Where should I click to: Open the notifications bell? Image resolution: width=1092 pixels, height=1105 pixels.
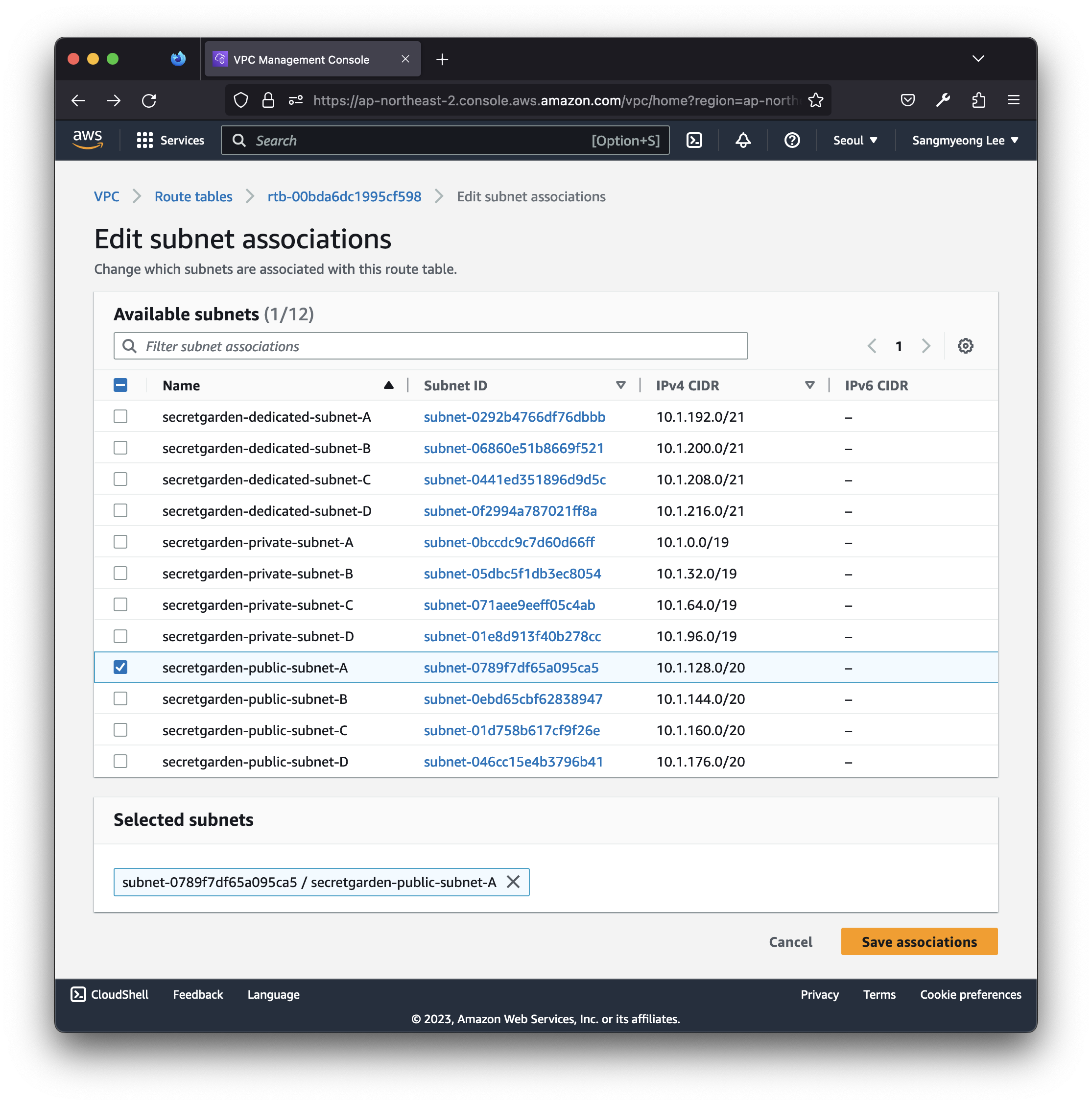pyautogui.click(x=743, y=140)
